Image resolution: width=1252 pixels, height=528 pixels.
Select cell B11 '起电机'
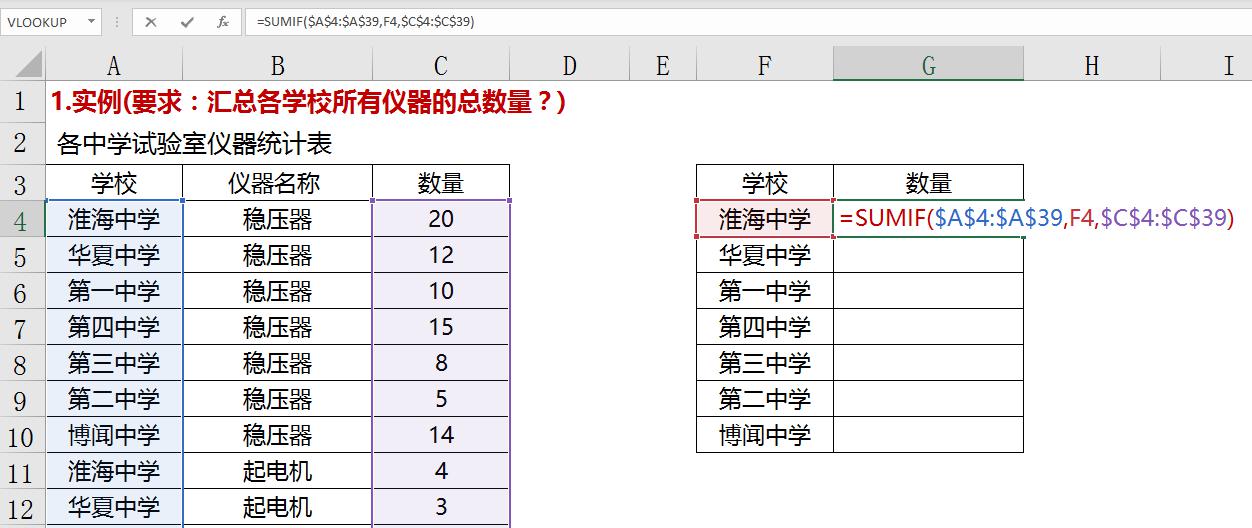[277, 471]
